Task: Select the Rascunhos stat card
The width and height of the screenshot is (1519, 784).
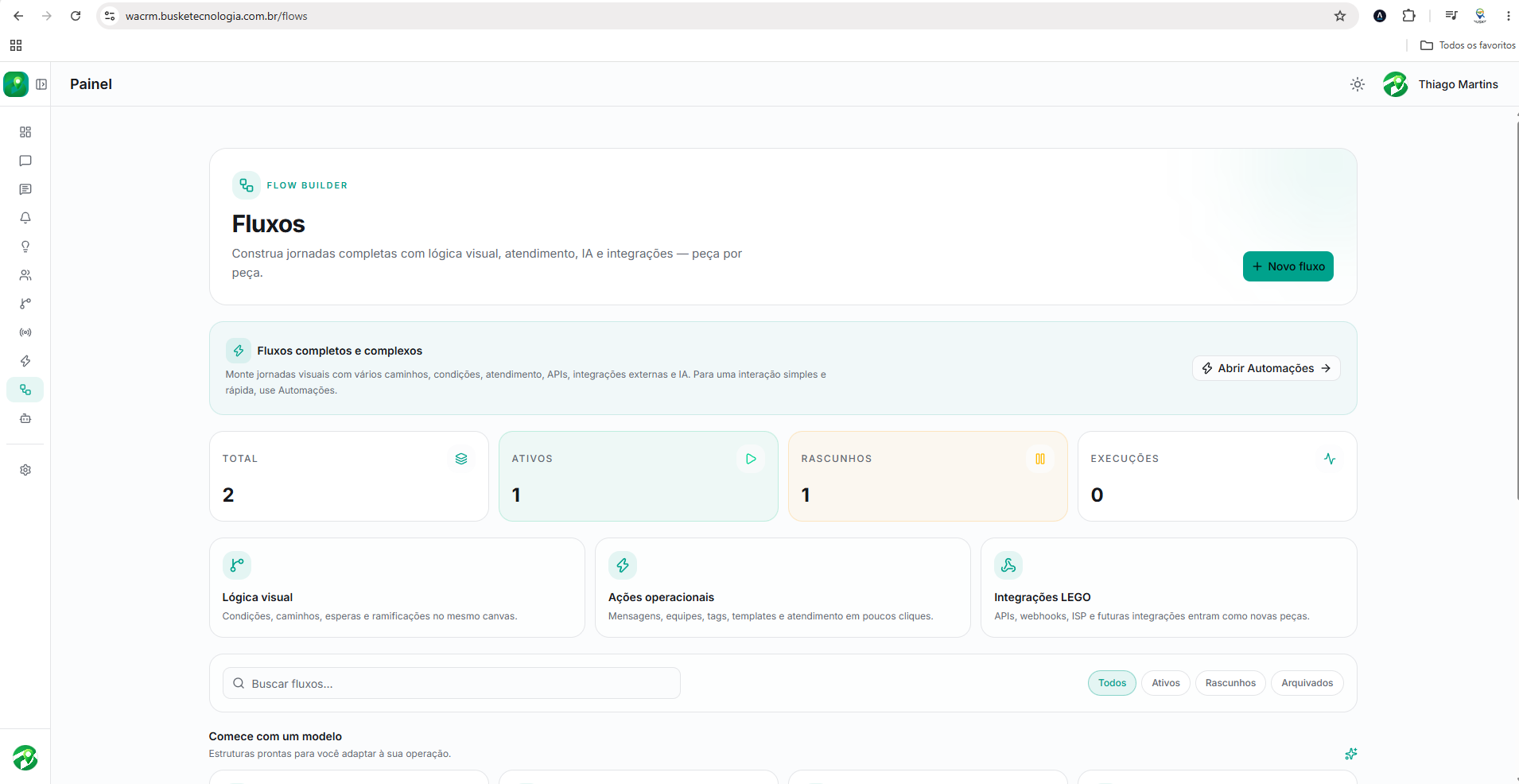Action: pyautogui.click(x=927, y=476)
